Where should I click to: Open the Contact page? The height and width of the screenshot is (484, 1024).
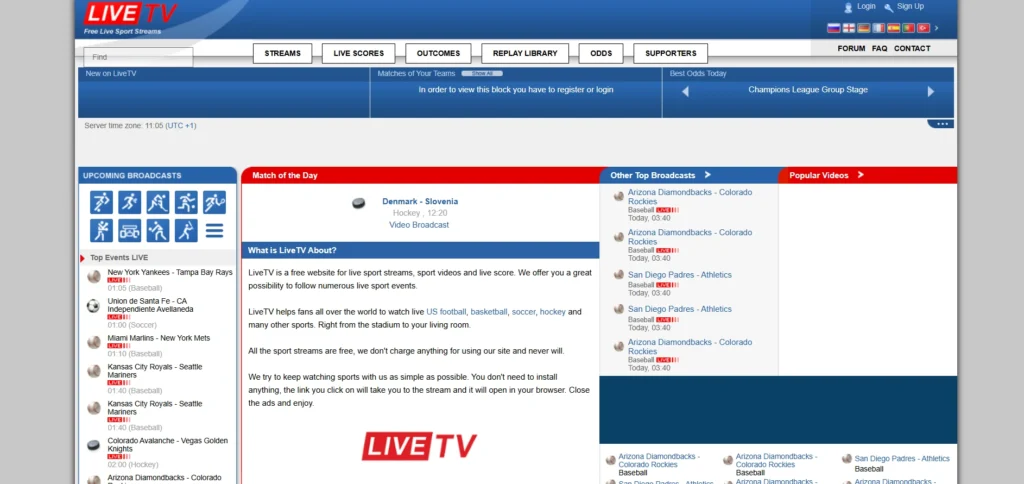tap(912, 48)
